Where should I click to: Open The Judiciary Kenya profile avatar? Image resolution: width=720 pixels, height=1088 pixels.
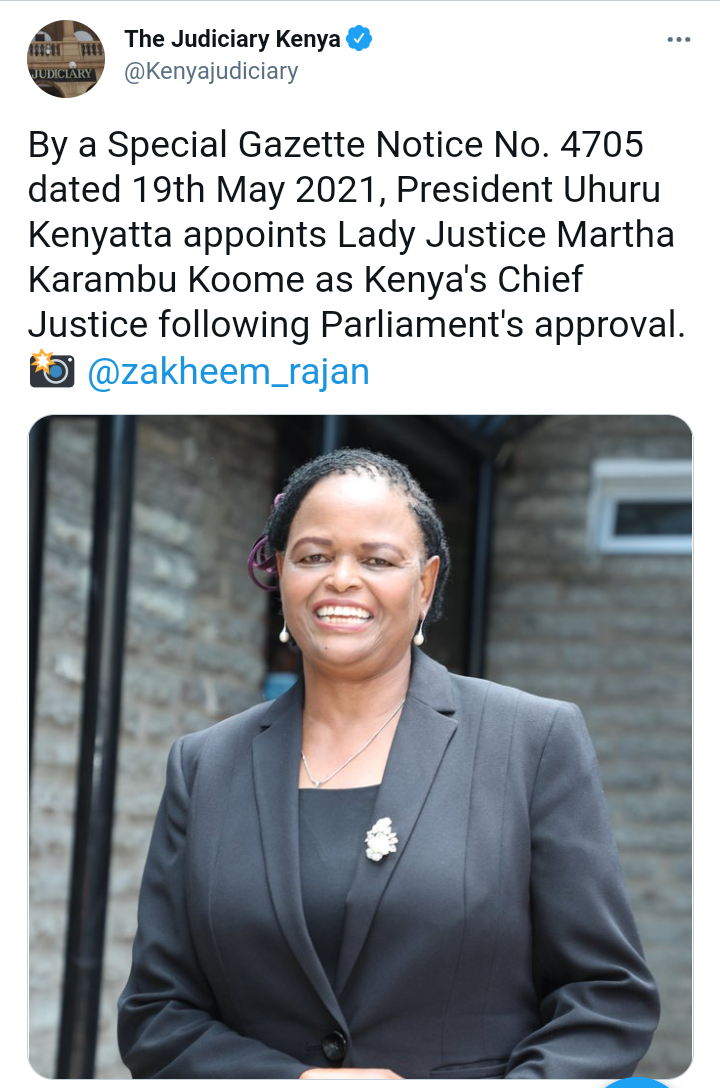click(x=66, y=58)
